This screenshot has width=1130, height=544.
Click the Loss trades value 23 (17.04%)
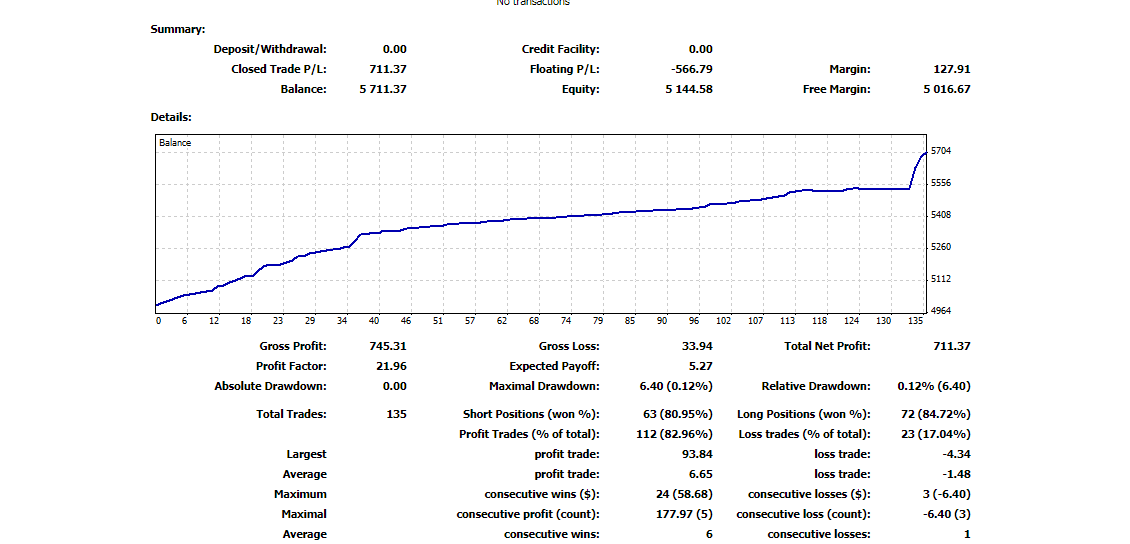point(935,434)
